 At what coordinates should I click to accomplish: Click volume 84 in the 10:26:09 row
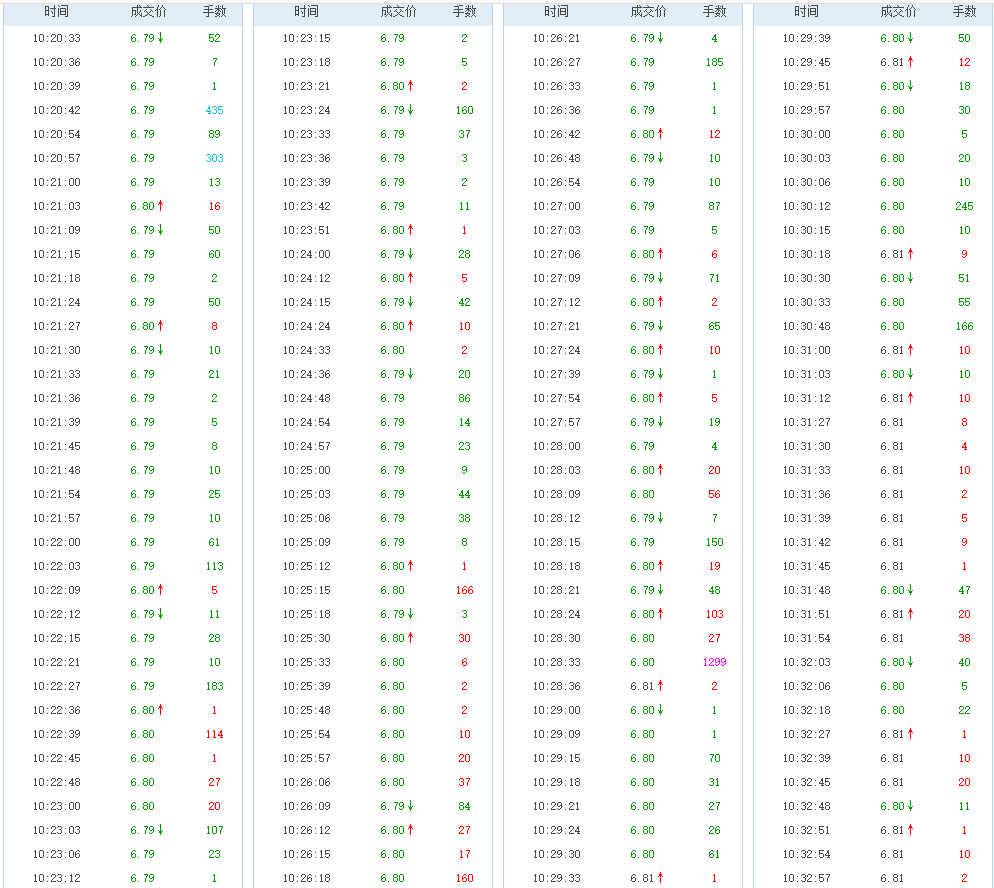coord(464,806)
